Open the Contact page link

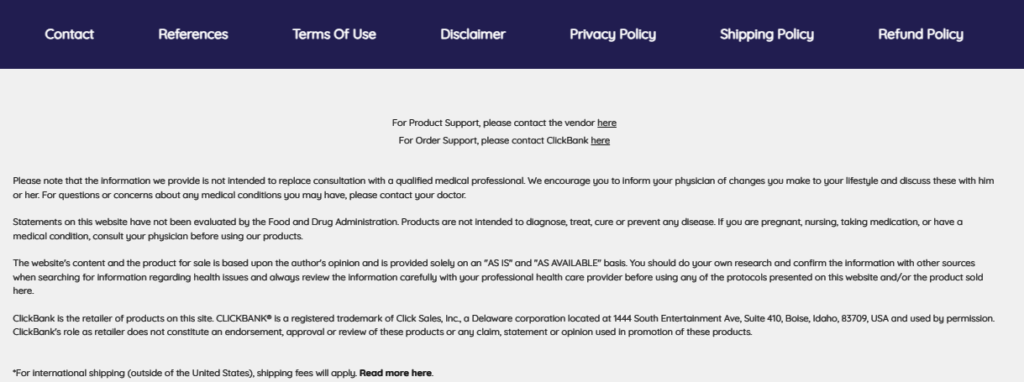(x=69, y=35)
